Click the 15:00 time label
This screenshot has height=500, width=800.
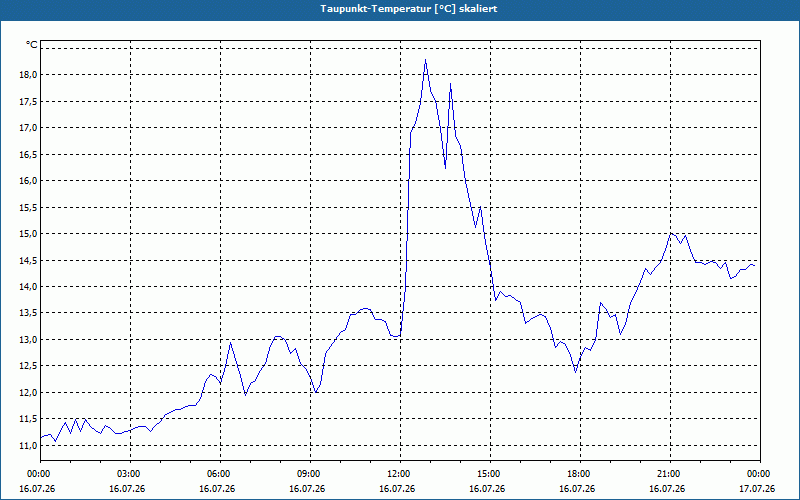point(490,474)
